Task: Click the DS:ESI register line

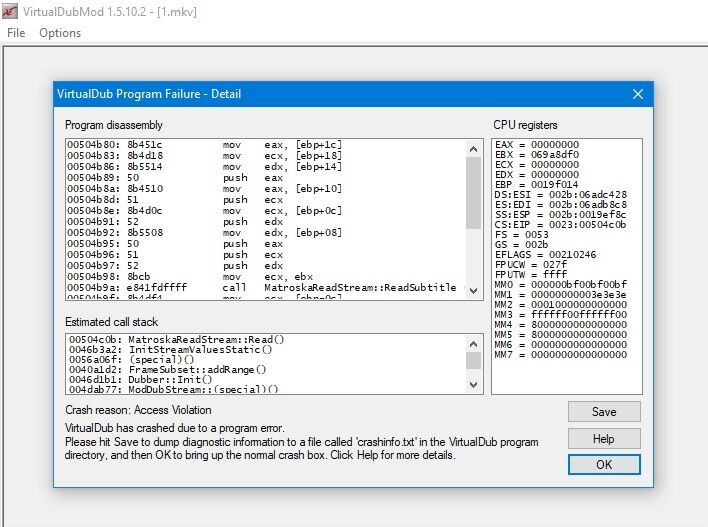Action: pyautogui.click(x=561, y=194)
